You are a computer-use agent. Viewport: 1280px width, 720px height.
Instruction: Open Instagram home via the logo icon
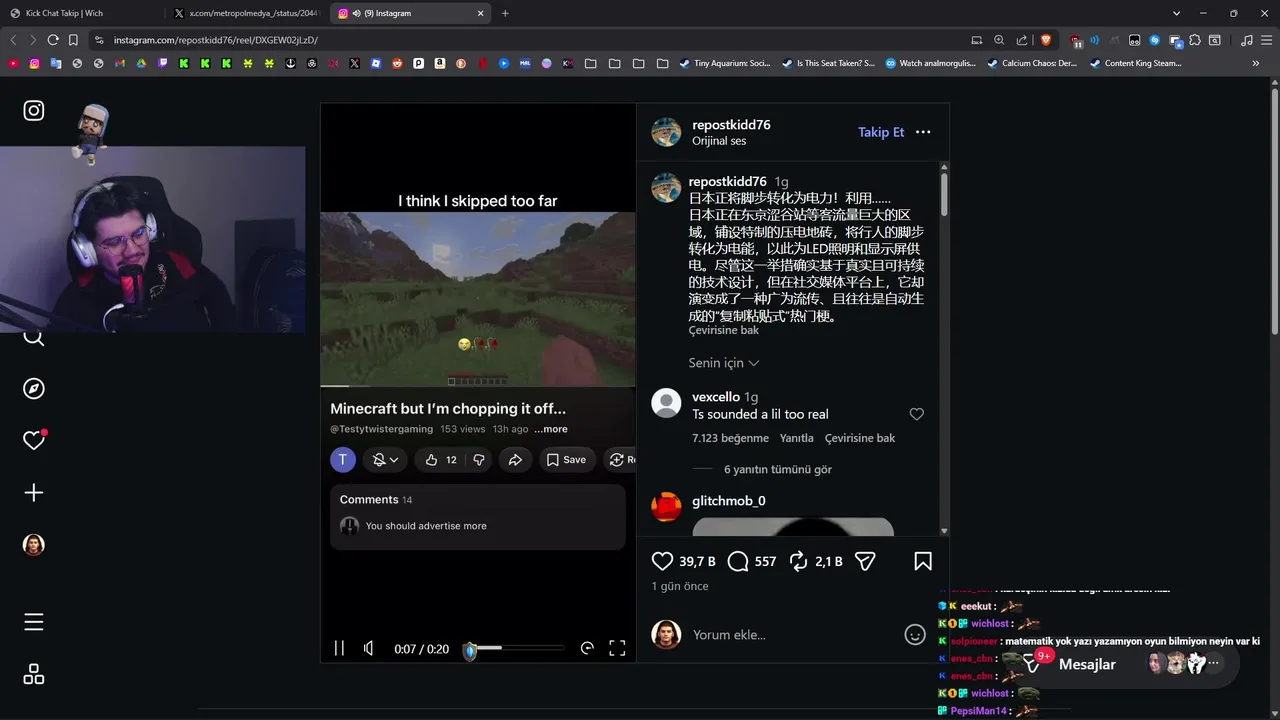34,110
